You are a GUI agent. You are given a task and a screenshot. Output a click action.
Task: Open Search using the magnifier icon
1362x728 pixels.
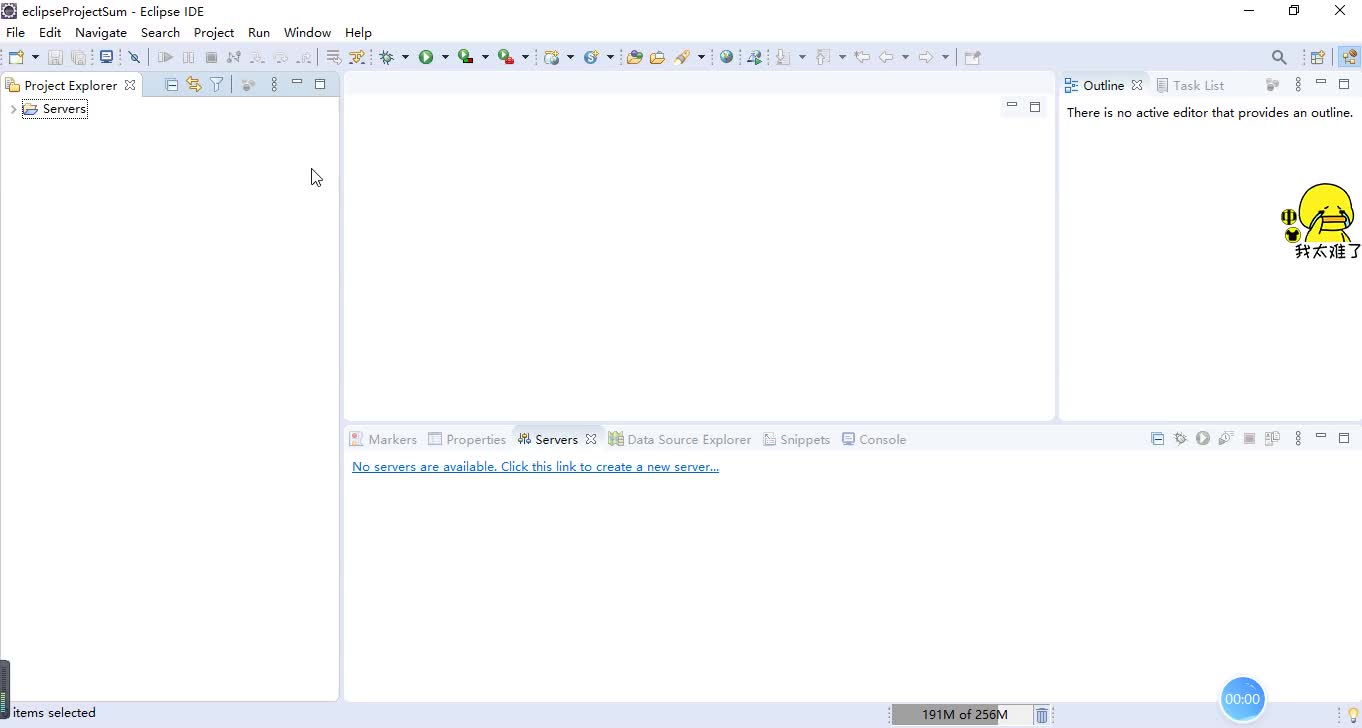click(x=1280, y=57)
